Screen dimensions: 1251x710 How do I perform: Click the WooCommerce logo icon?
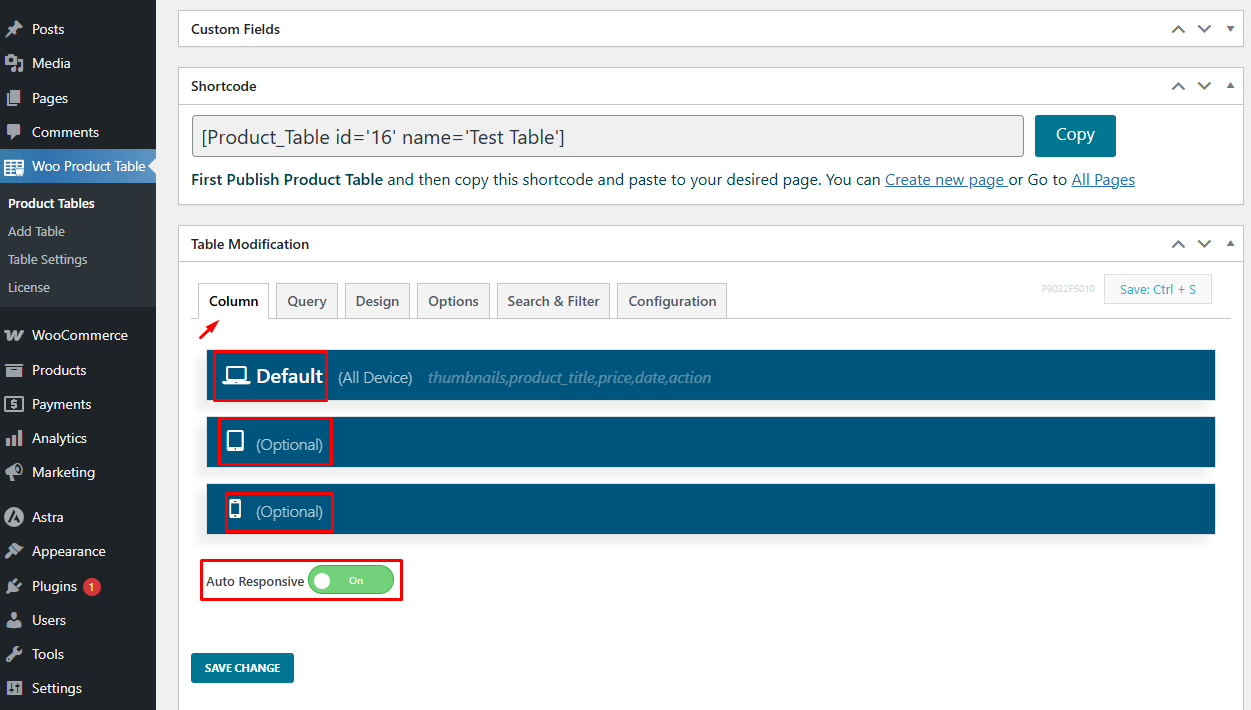tap(14, 335)
